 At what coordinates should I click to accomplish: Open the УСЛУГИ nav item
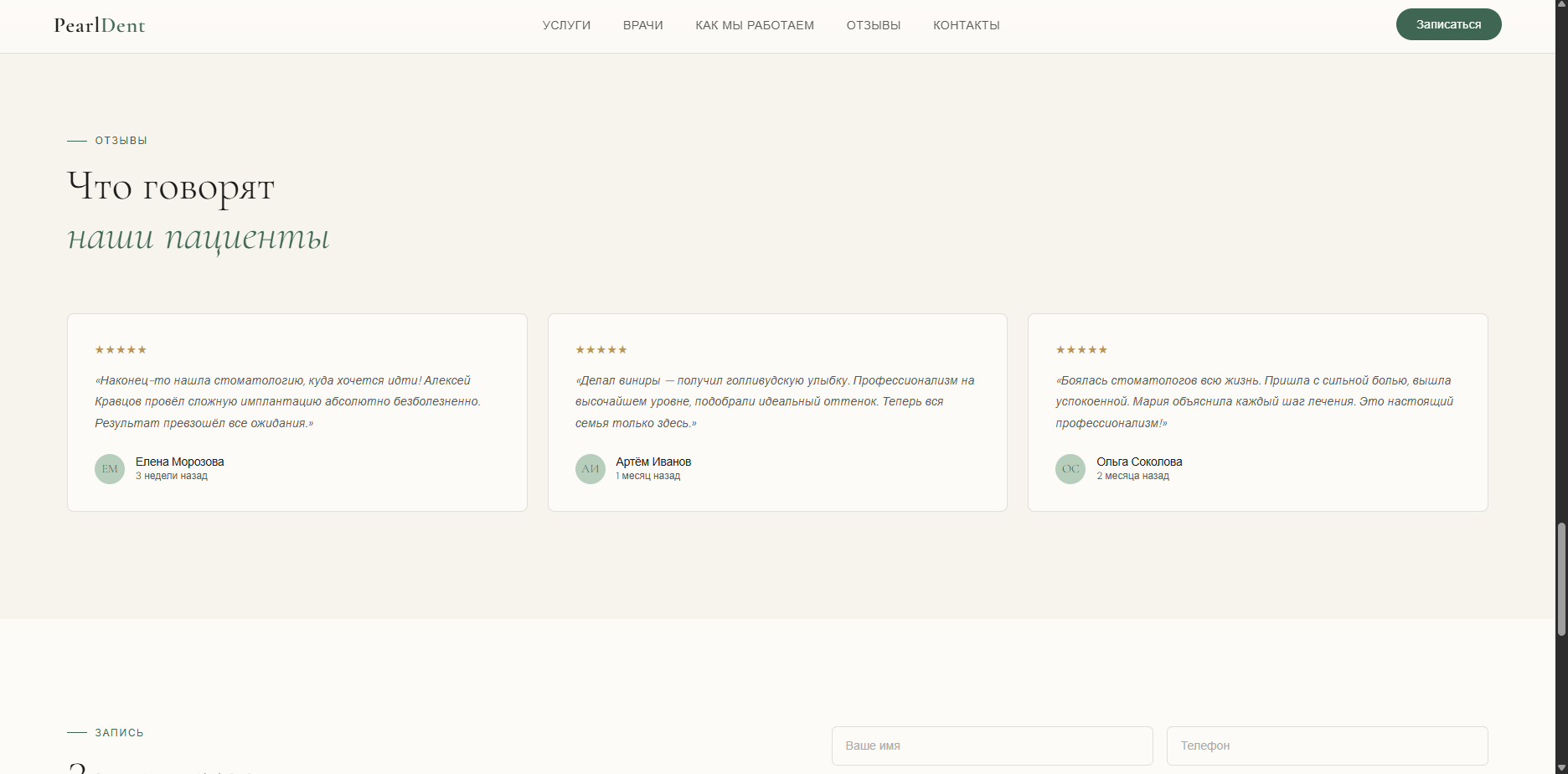click(566, 25)
